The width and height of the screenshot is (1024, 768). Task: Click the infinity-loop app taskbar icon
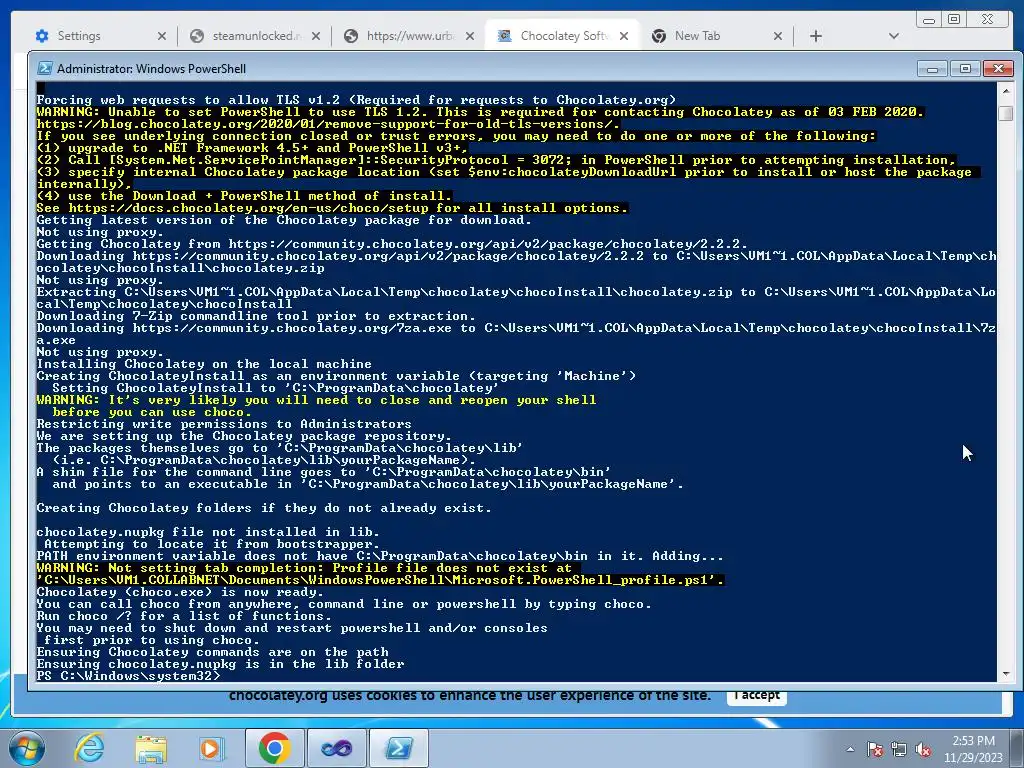pyautogui.click(x=336, y=748)
